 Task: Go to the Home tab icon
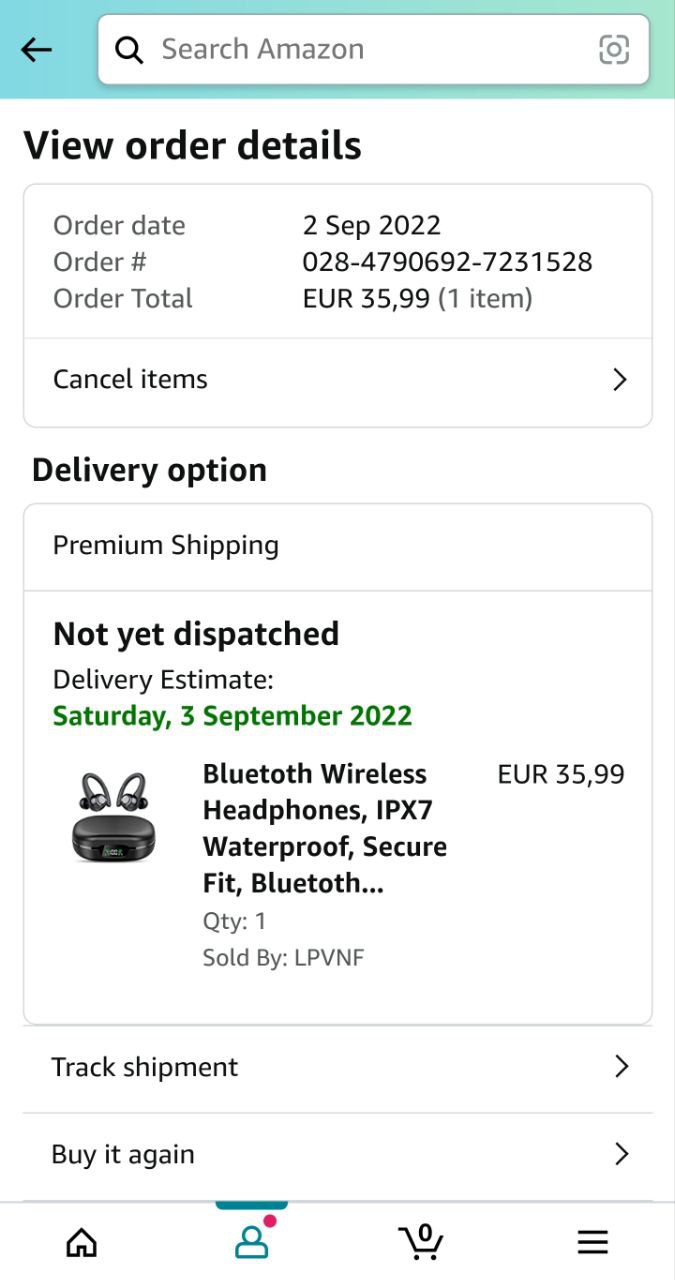coord(82,1242)
